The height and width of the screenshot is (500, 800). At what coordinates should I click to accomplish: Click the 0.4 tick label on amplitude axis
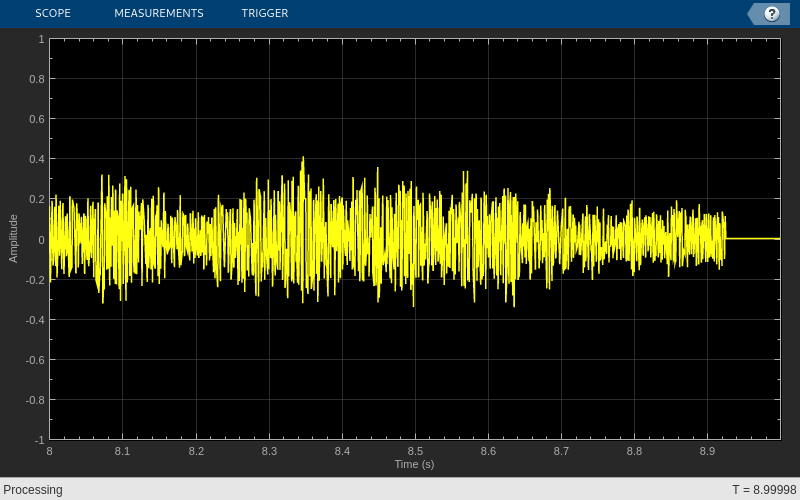(37, 159)
